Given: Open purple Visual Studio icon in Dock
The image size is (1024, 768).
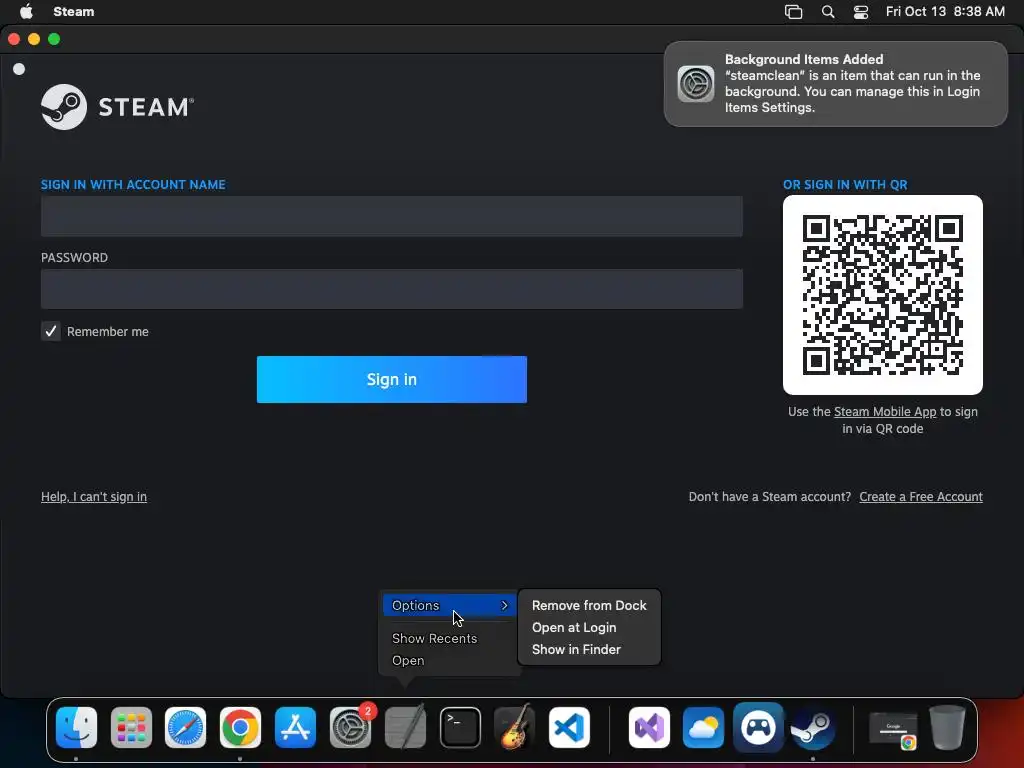Looking at the screenshot, I should coord(649,727).
